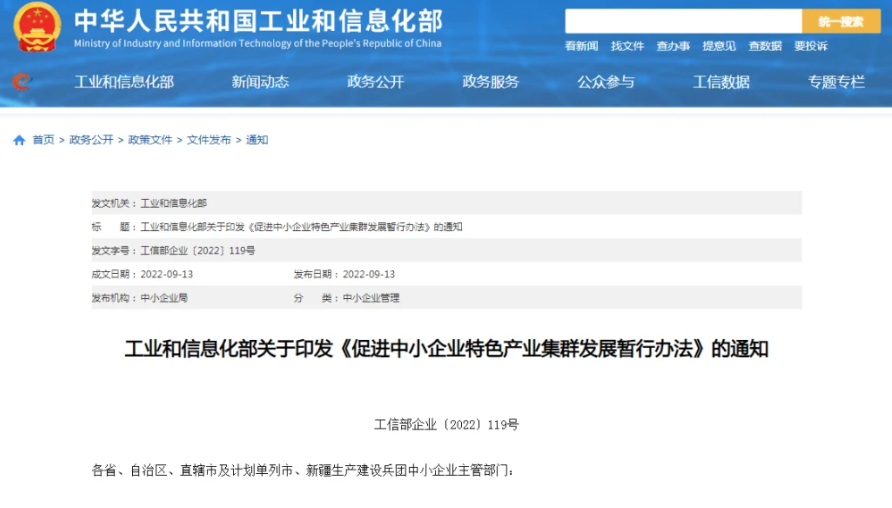The height and width of the screenshot is (508, 892).
Task: Open the 看新闻 quick link
Action: (x=581, y=46)
